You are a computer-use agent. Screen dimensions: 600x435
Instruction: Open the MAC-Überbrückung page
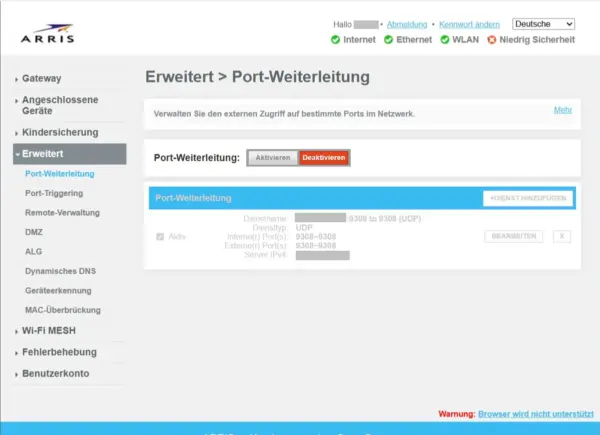pos(63,310)
